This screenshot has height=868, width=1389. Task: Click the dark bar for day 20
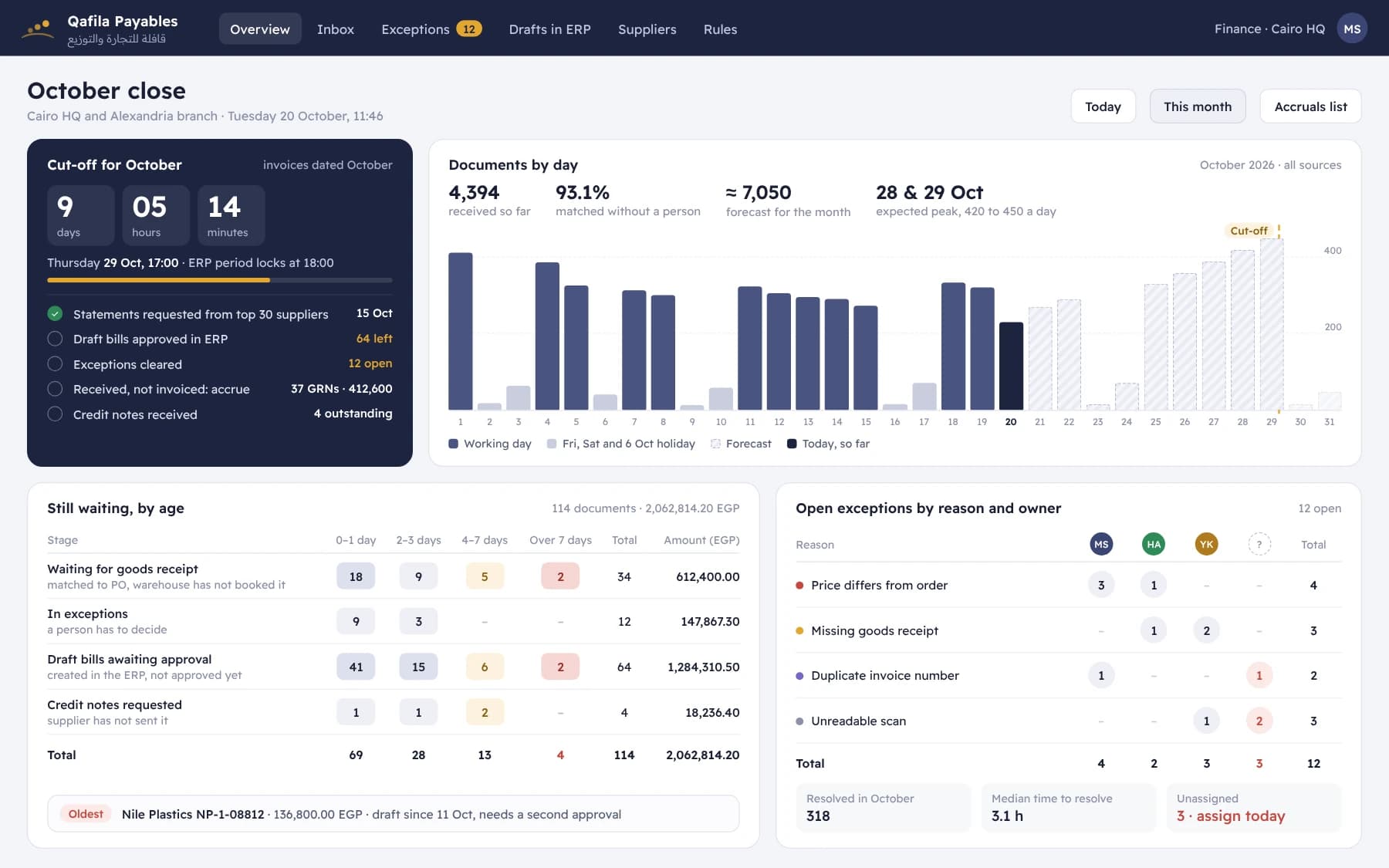(1011, 366)
